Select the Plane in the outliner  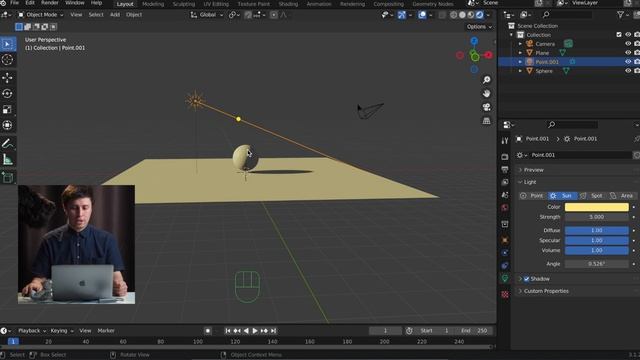click(542, 53)
